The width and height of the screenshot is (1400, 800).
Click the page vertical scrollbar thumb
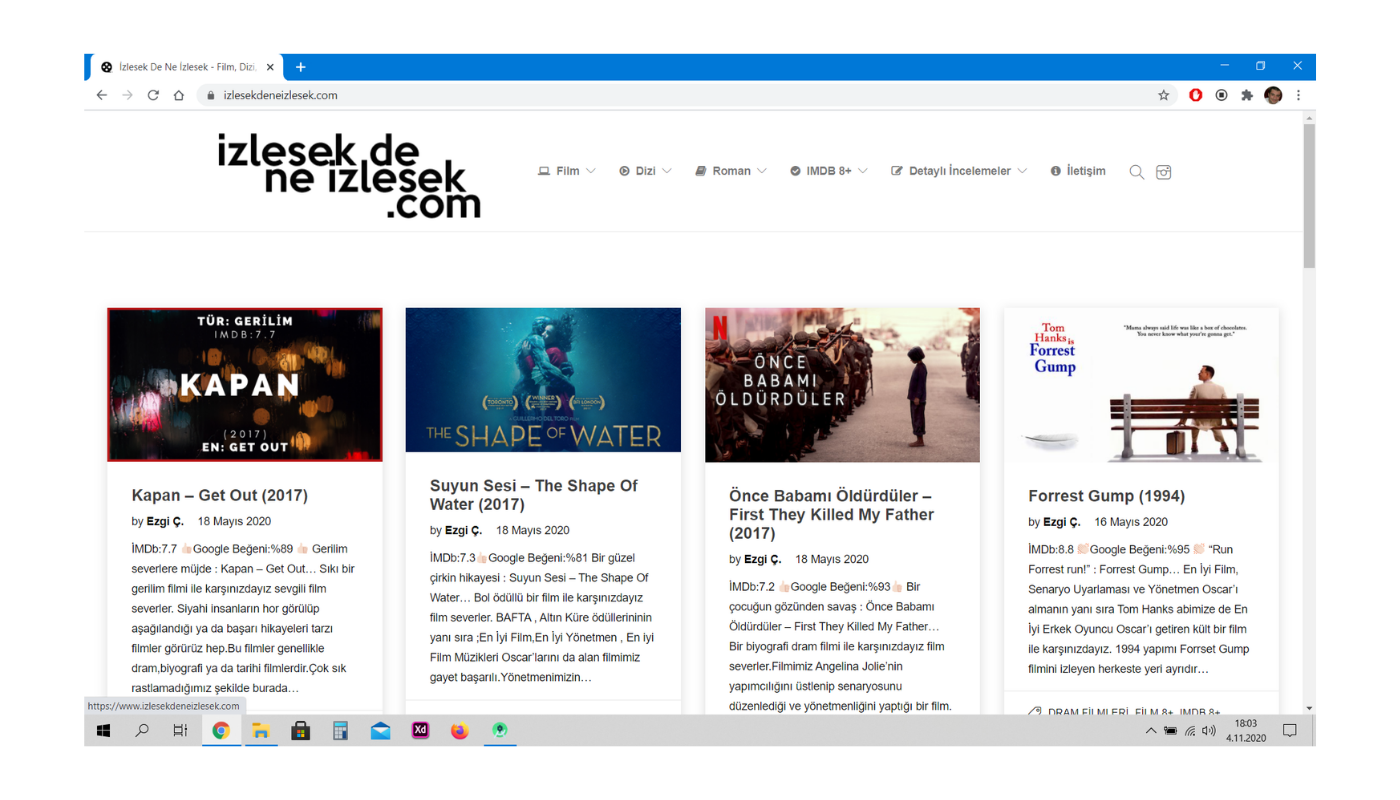point(1309,195)
